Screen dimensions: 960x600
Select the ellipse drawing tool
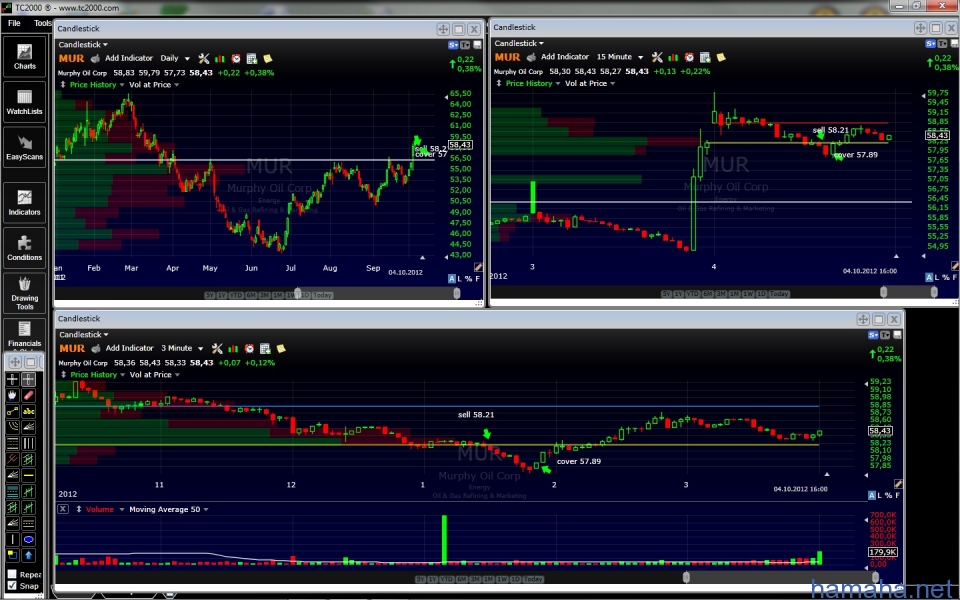pyautogui.click(x=29, y=539)
